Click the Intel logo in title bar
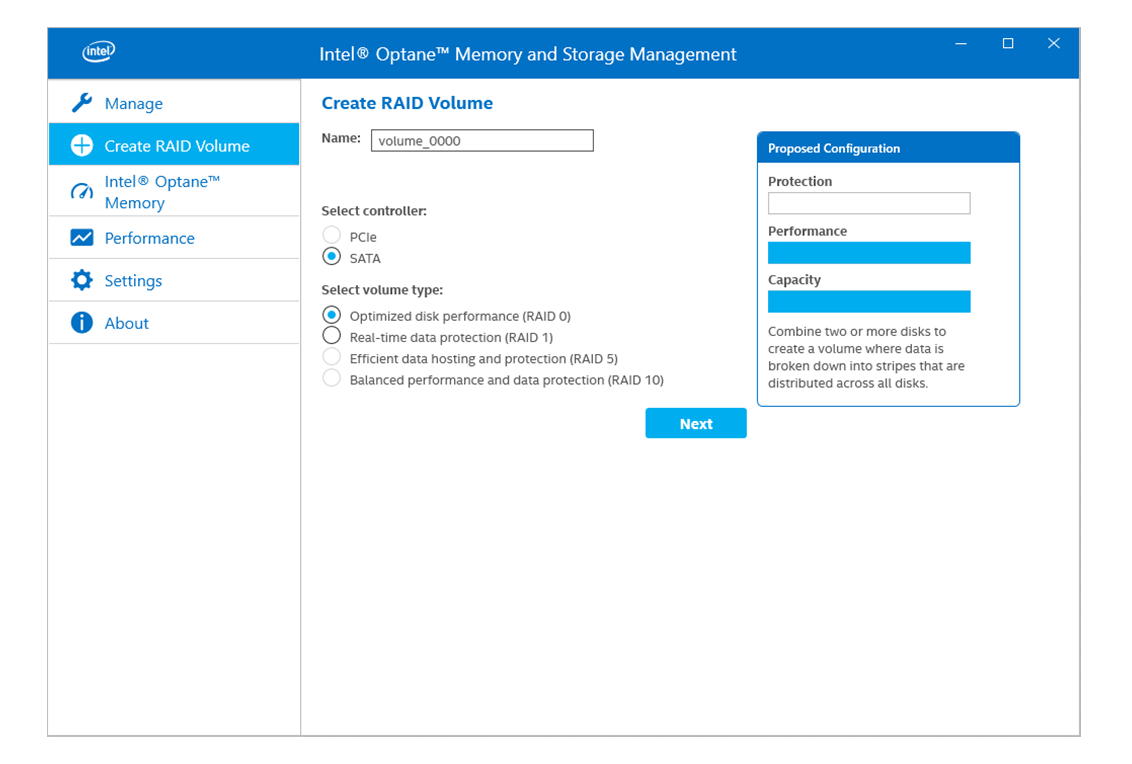Screen dimensions: 1132x764 click(x=98, y=53)
